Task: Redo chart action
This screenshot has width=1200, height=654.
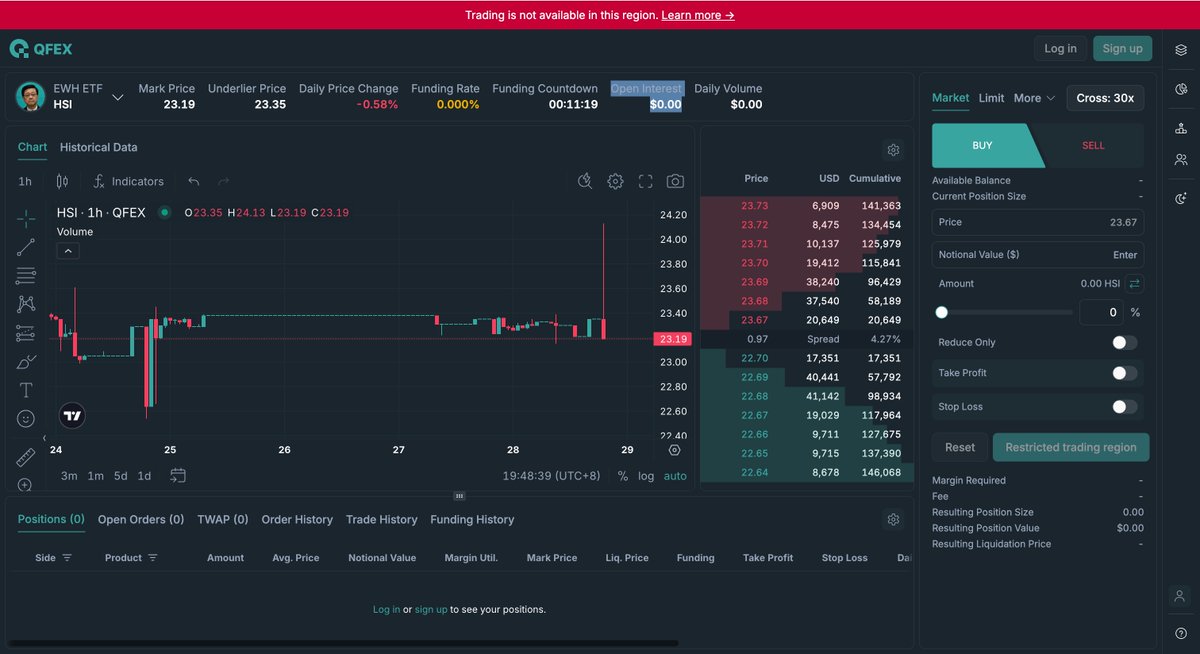Action: (223, 181)
